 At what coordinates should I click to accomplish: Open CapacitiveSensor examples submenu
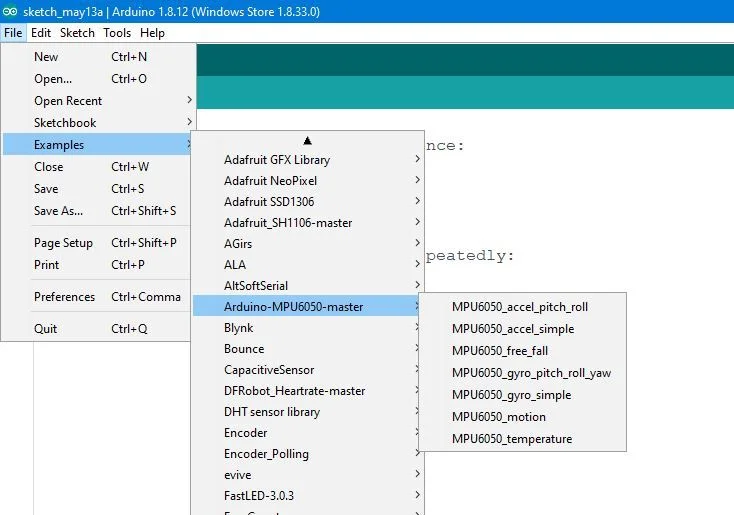click(x=307, y=370)
